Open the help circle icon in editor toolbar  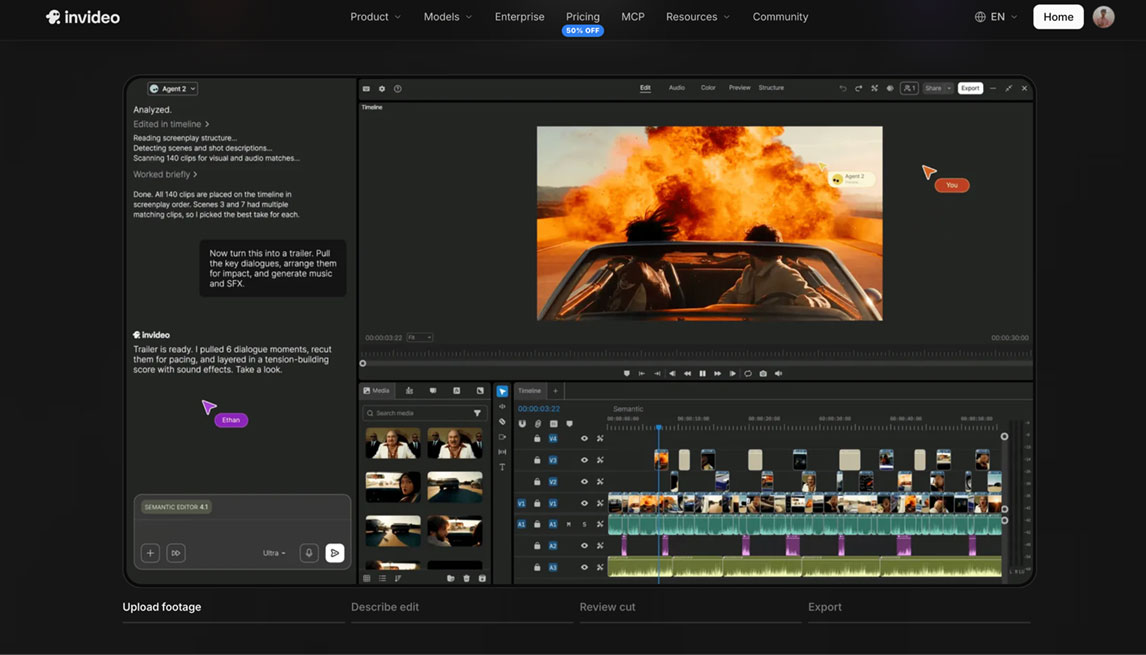tap(398, 88)
